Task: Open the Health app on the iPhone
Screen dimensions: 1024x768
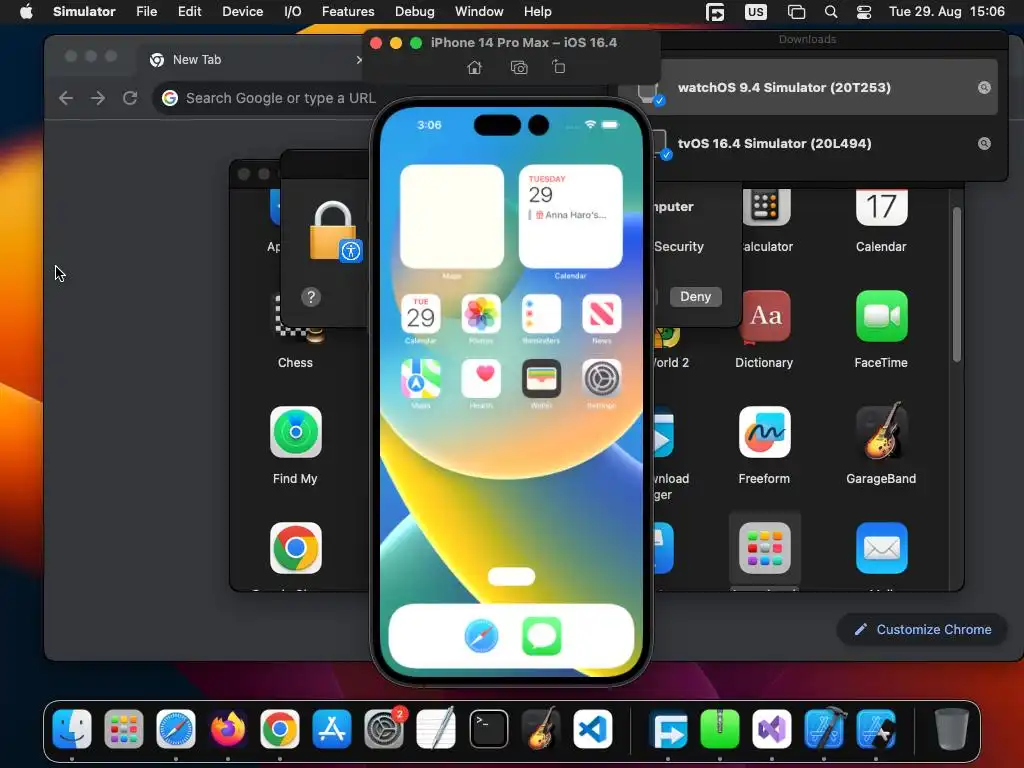Action: [x=481, y=379]
